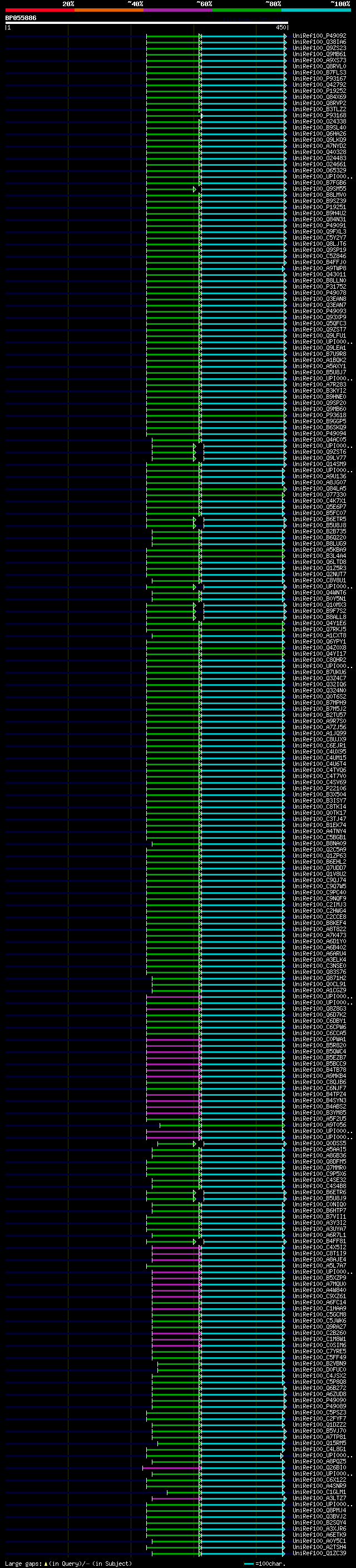The width and height of the screenshot is (356, 1568).
Task: Select hit label UniRef100_Q9LKQ9
Action: click(319, 140)
